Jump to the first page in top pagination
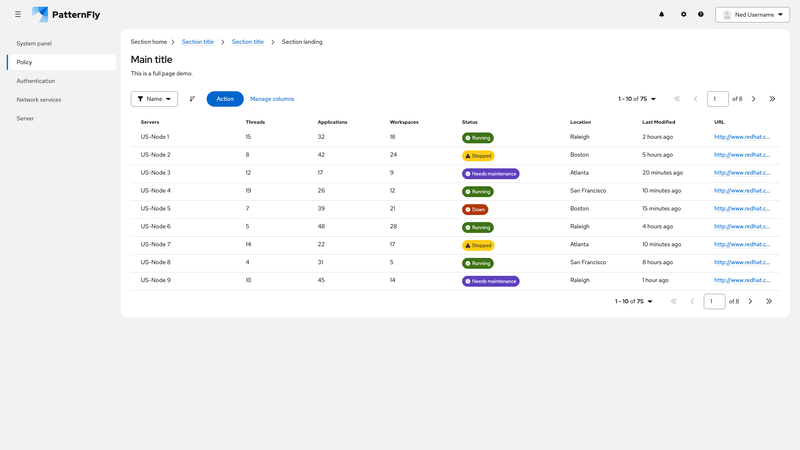This screenshot has width=800, height=450. coord(677,99)
